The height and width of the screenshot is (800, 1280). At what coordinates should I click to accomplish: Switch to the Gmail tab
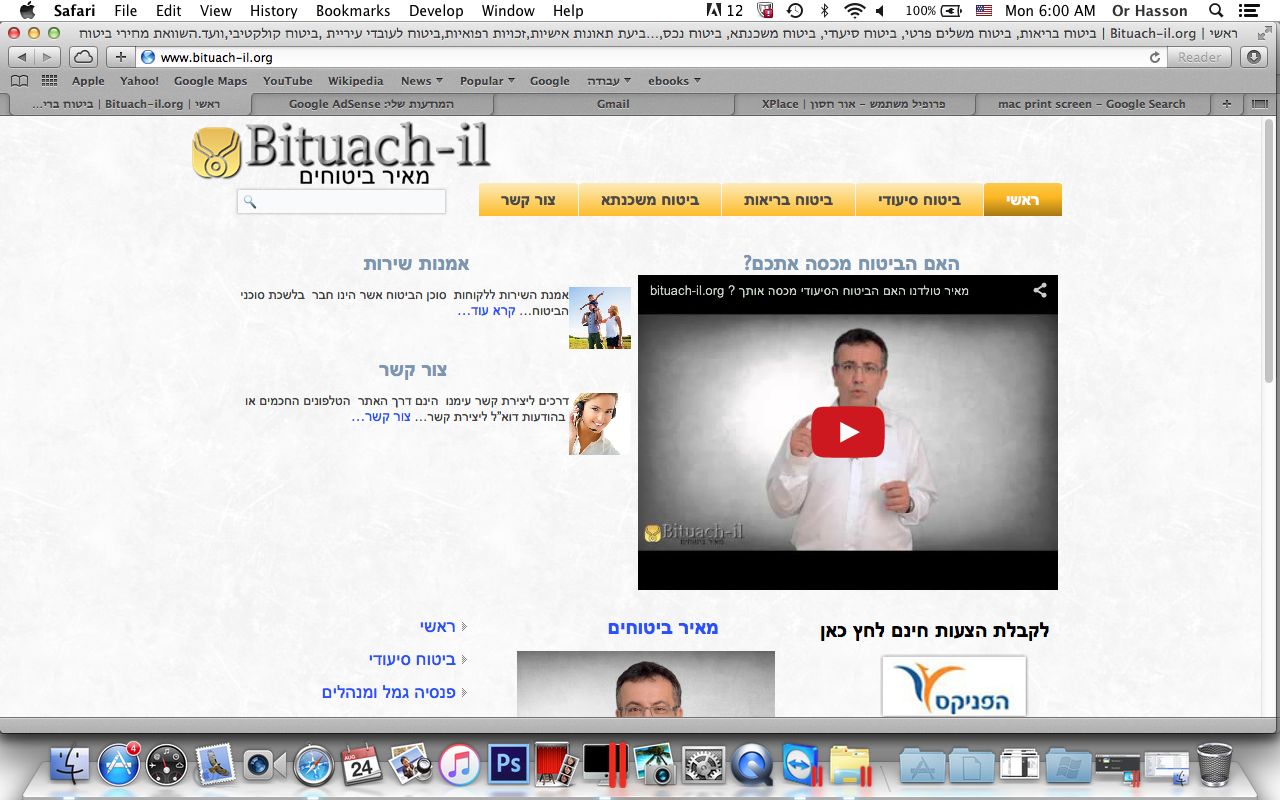tap(613, 104)
